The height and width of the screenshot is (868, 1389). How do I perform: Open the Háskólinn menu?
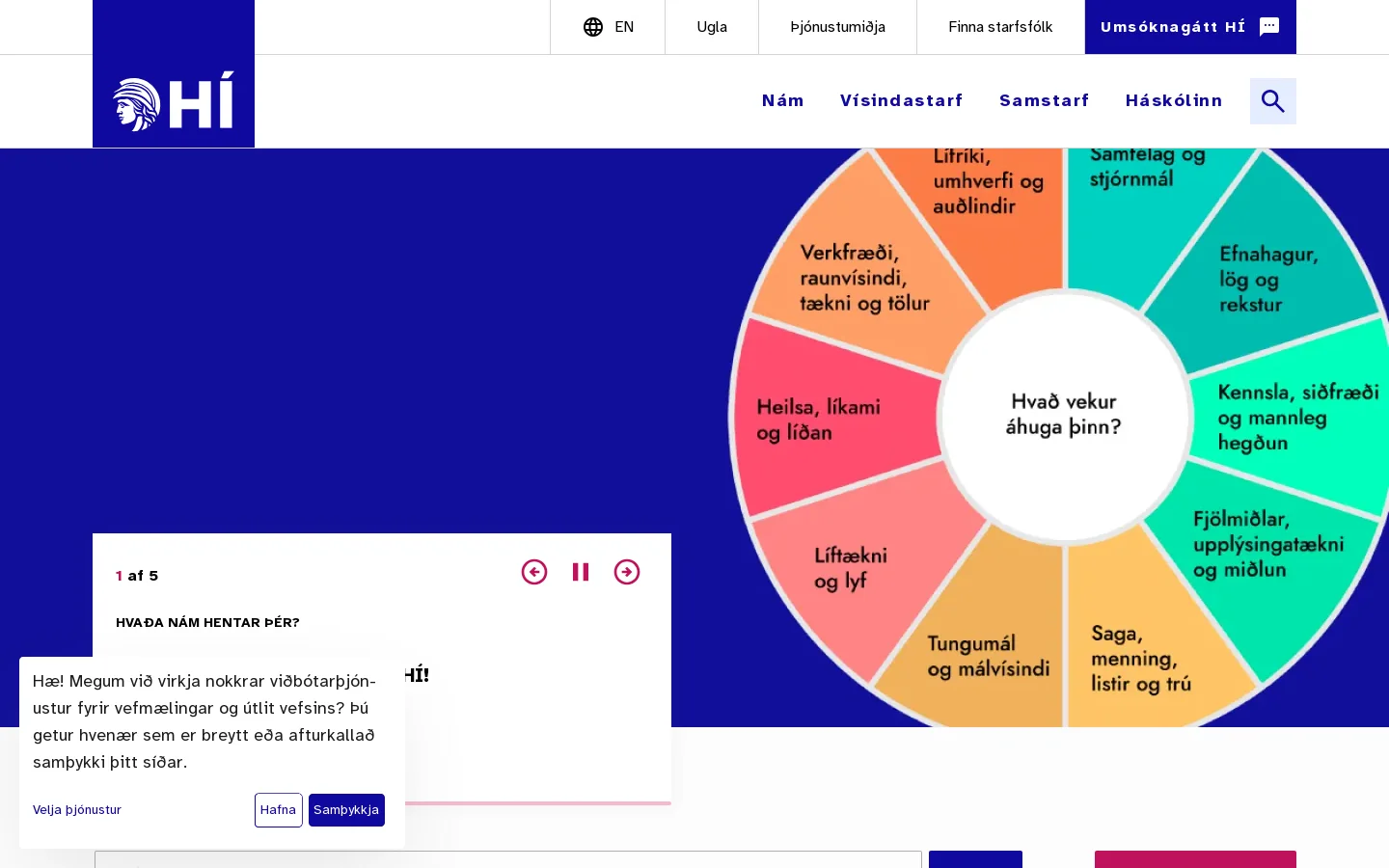[x=1174, y=100]
